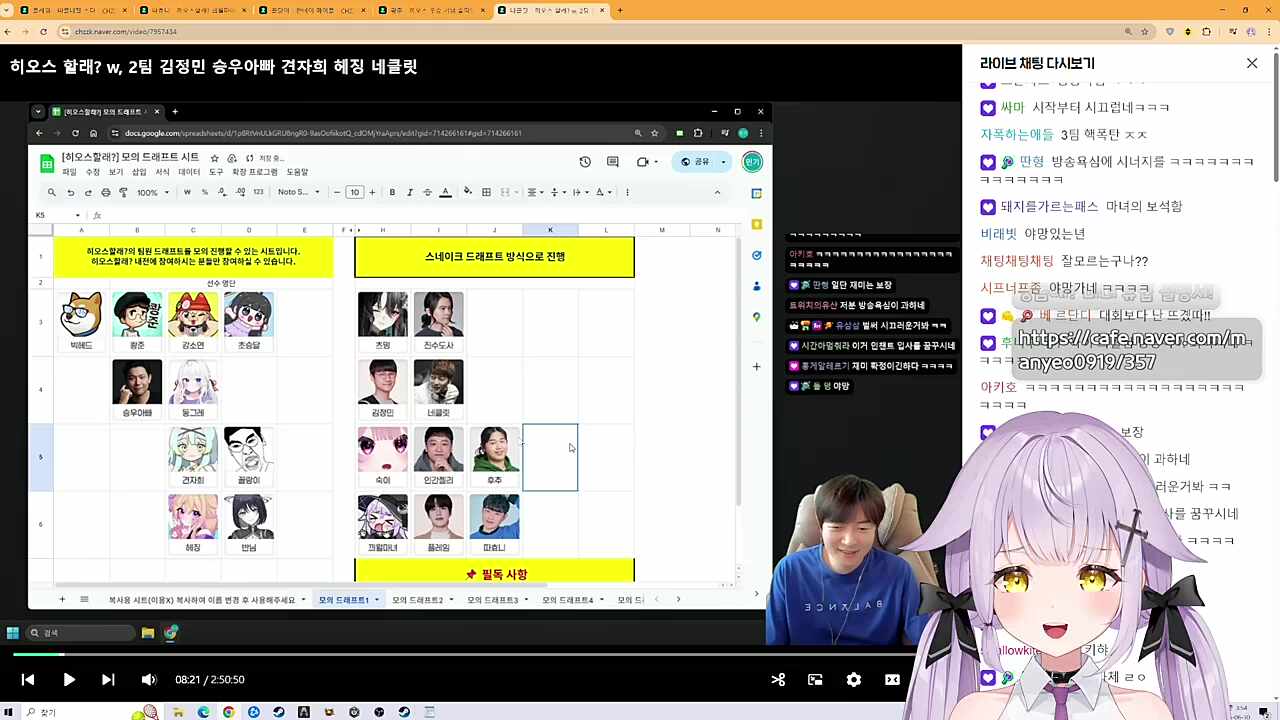Undo the last Sheets action
This screenshot has width=1280, height=720.
70,192
